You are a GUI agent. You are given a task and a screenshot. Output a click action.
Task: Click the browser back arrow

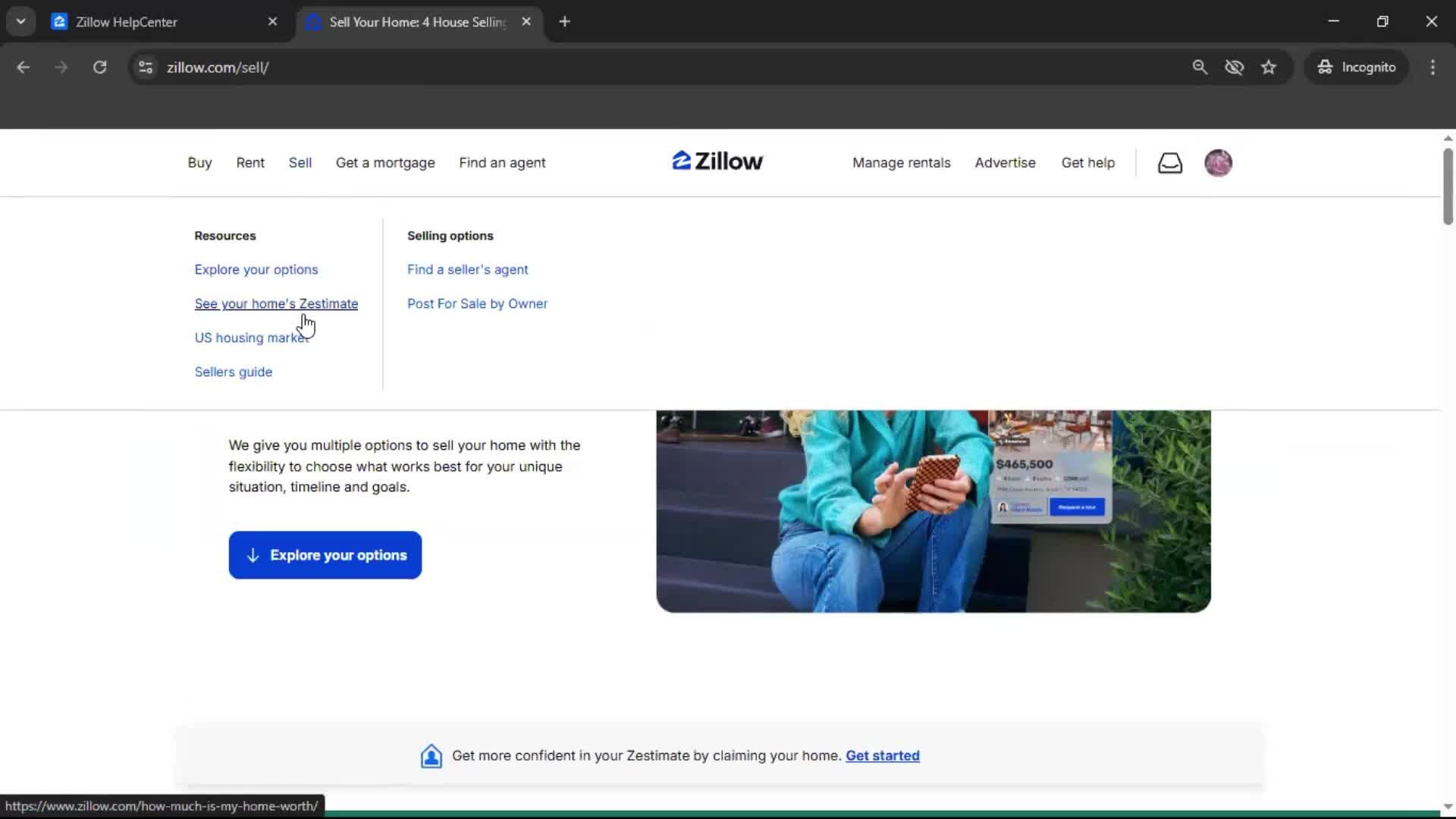23,67
